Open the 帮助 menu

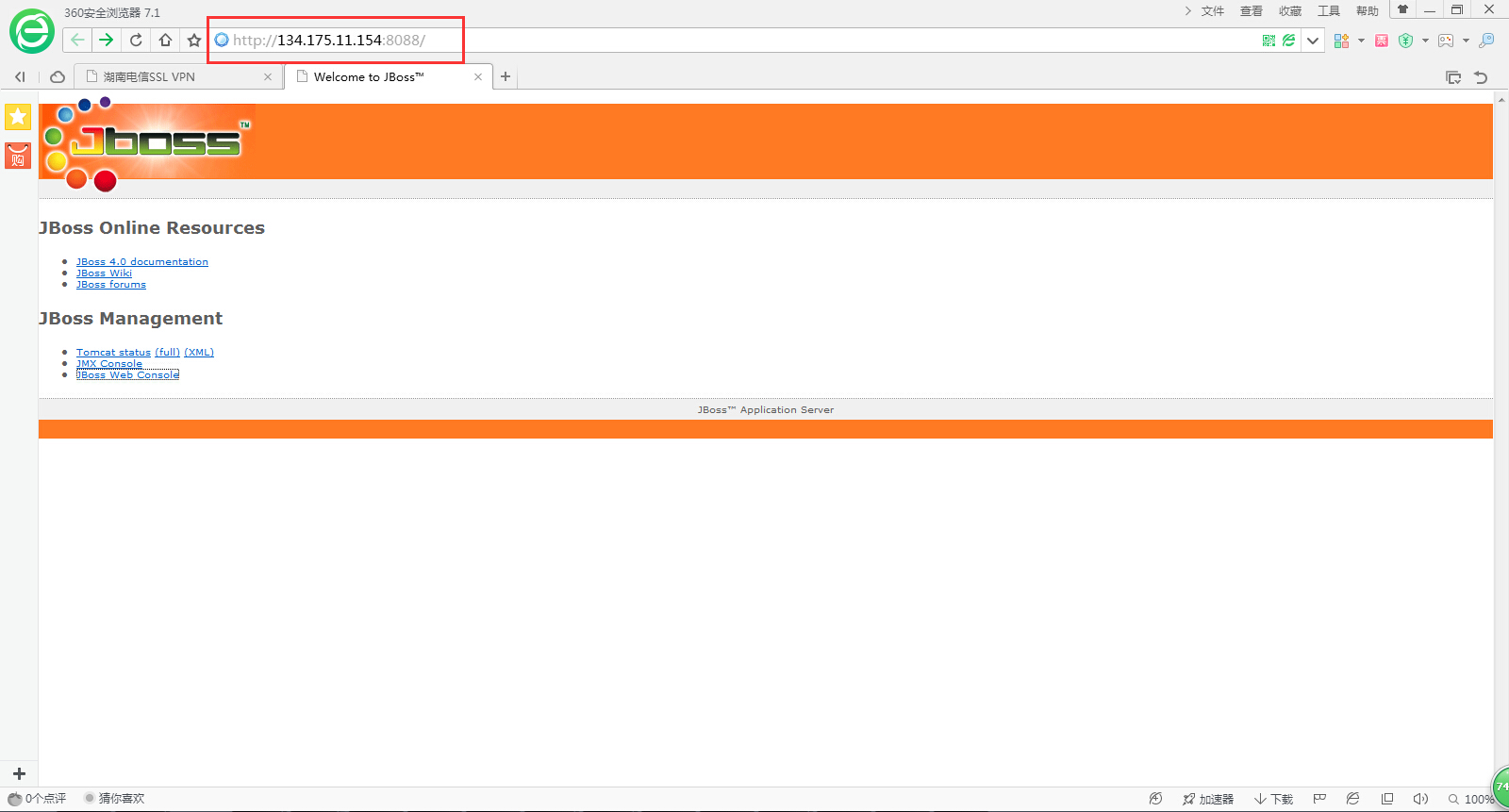tap(1368, 11)
